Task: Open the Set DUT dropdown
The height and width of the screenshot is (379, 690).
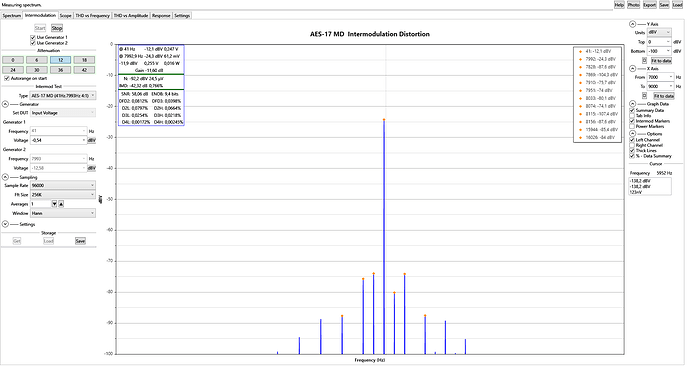Action: [62, 113]
